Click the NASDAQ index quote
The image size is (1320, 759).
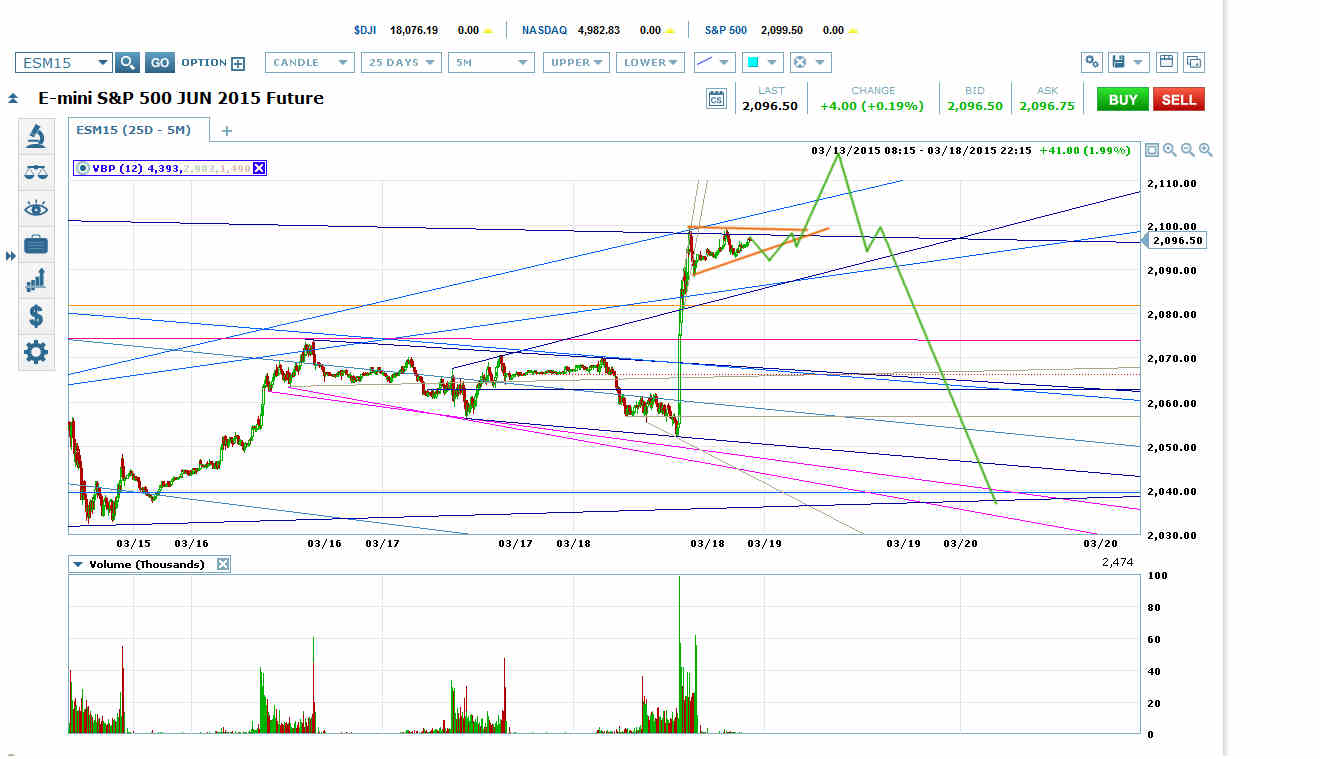[600, 30]
